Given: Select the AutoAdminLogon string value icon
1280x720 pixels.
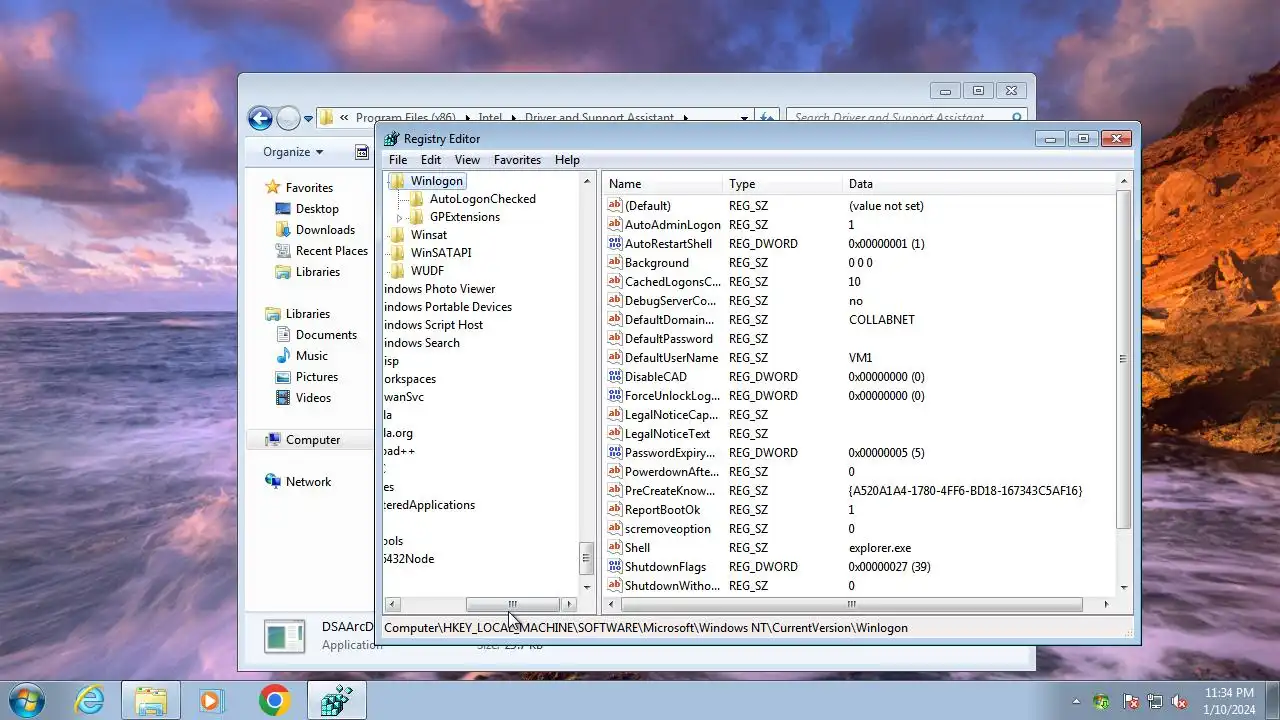Looking at the screenshot, I should point(615,225).
